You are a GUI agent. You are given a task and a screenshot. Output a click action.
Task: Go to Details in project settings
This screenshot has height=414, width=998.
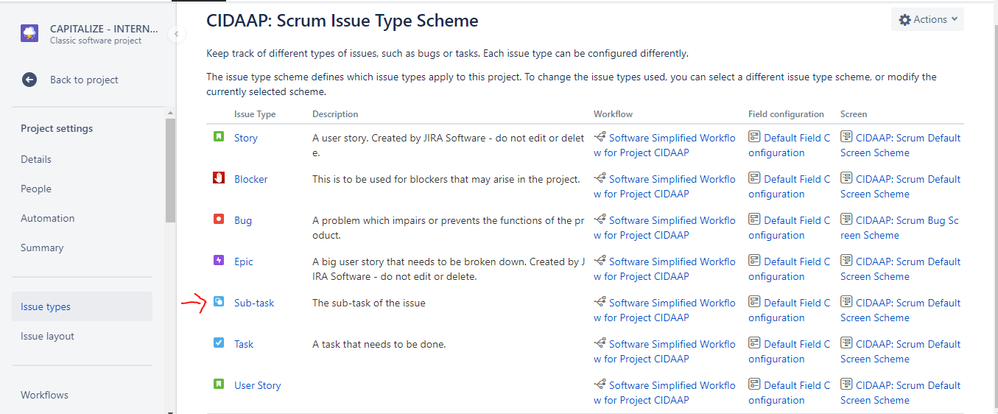(36, 159)
